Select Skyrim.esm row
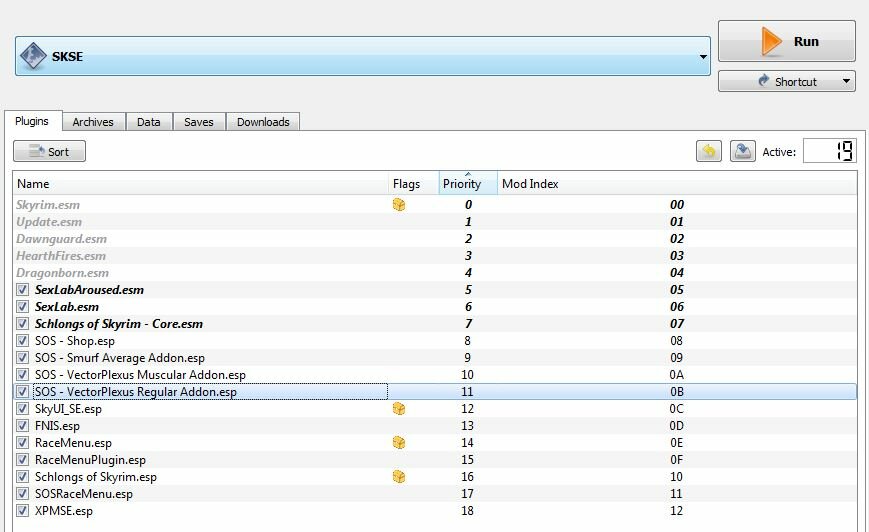The image size is (869, 532). click(434, 204)
